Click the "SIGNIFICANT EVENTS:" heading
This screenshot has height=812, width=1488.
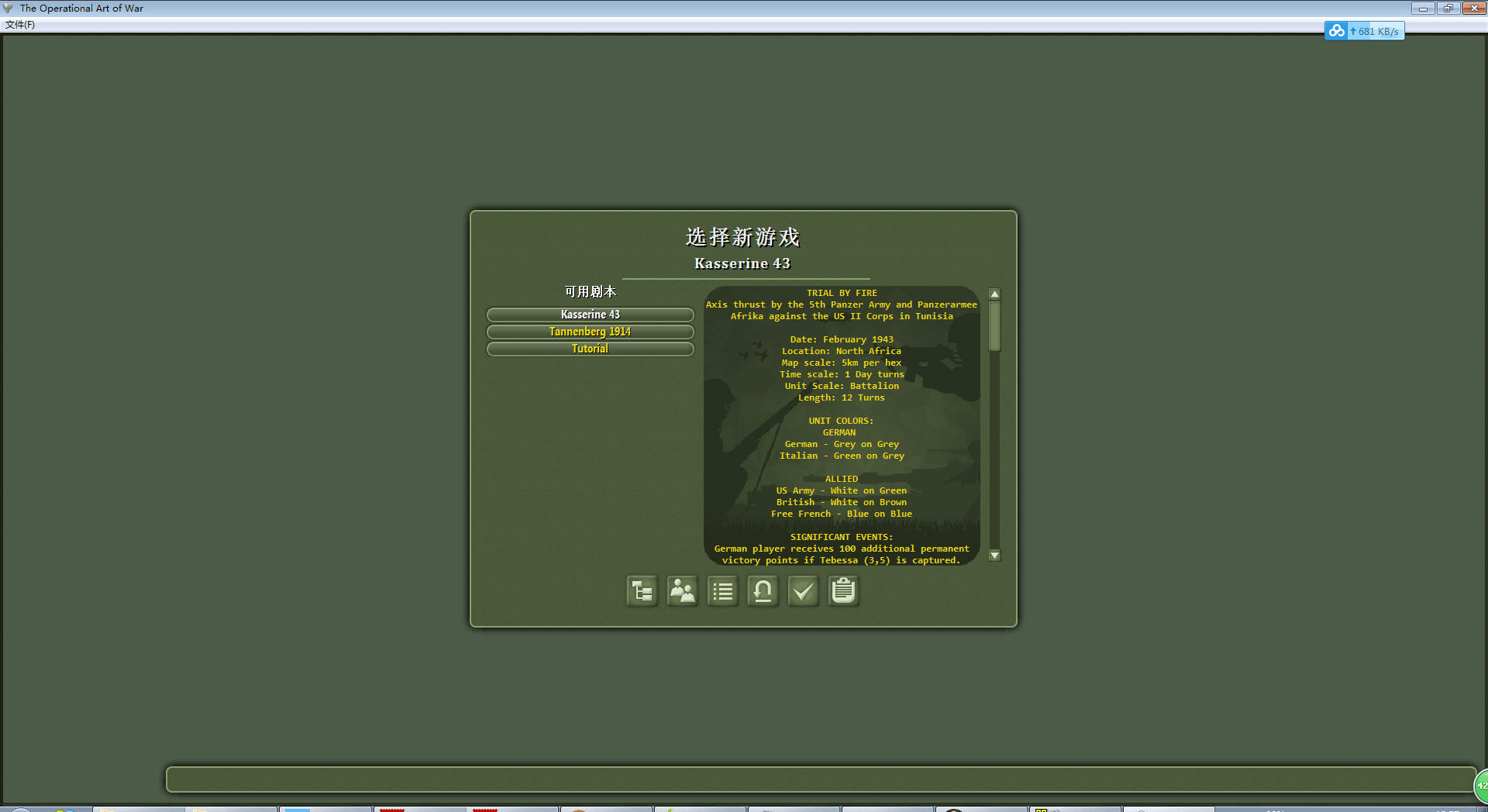(842, 537)
